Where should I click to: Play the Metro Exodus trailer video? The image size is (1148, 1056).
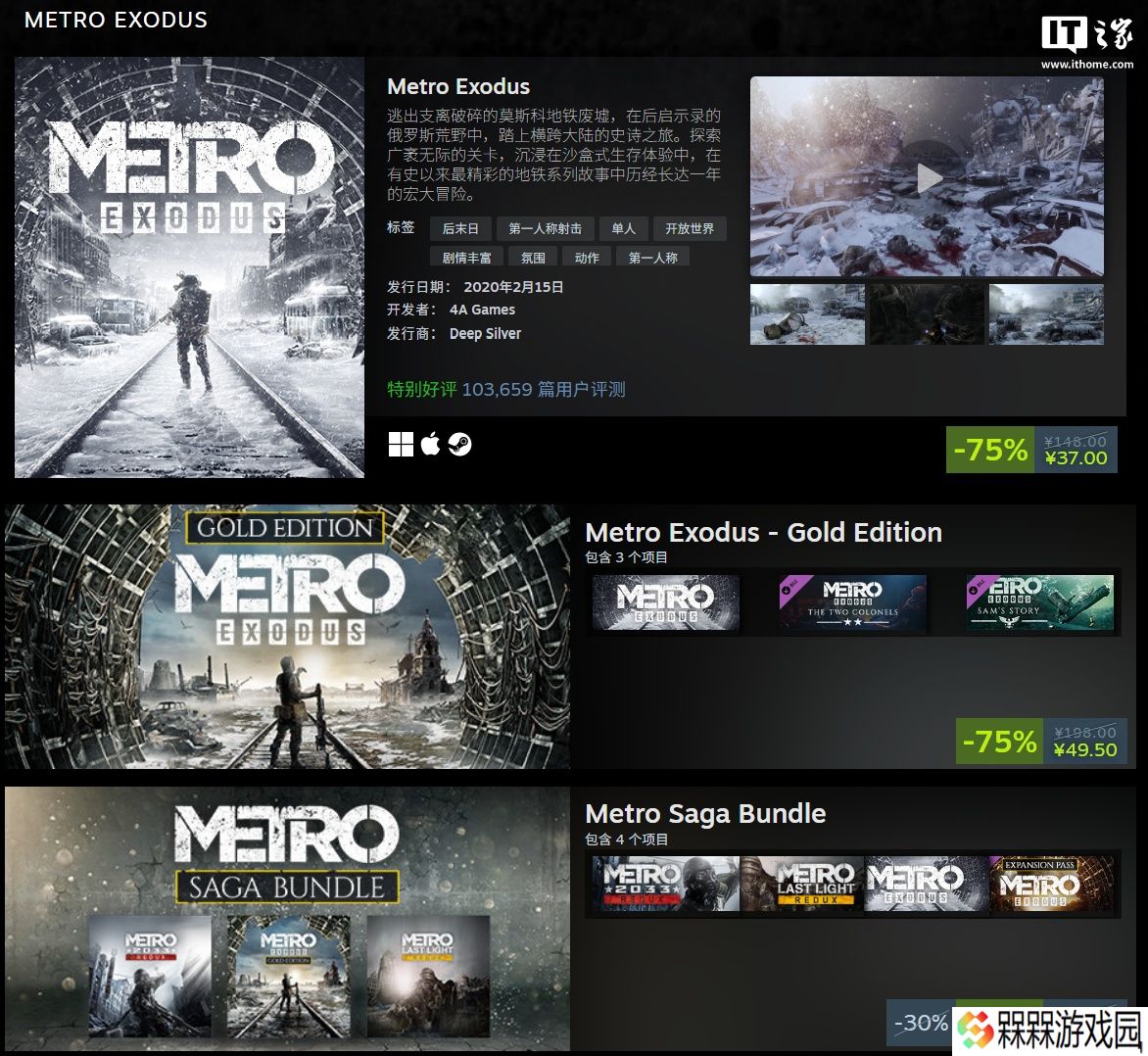pos(930,178)
